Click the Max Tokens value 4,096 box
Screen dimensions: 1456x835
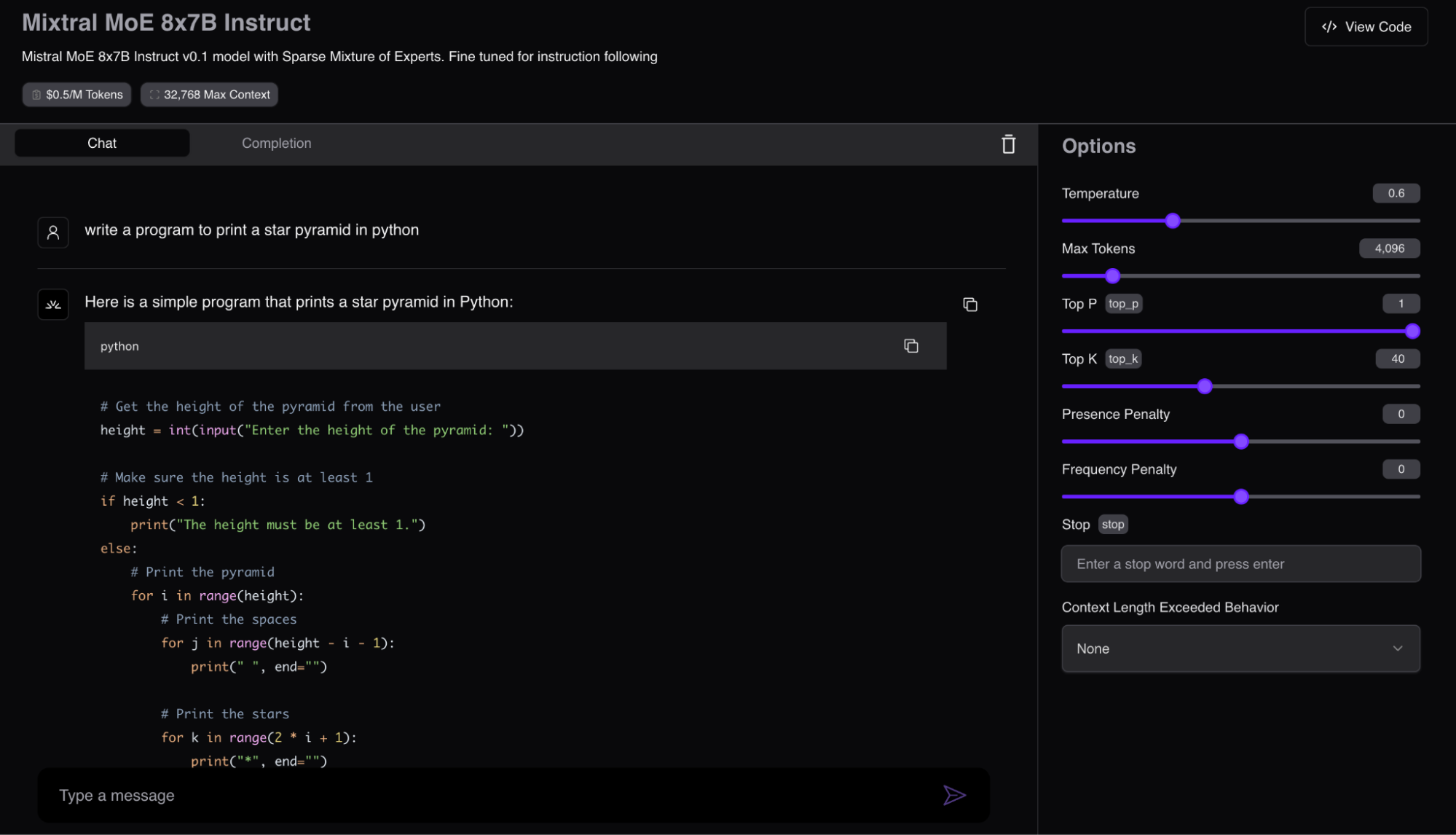point(1389,248)
